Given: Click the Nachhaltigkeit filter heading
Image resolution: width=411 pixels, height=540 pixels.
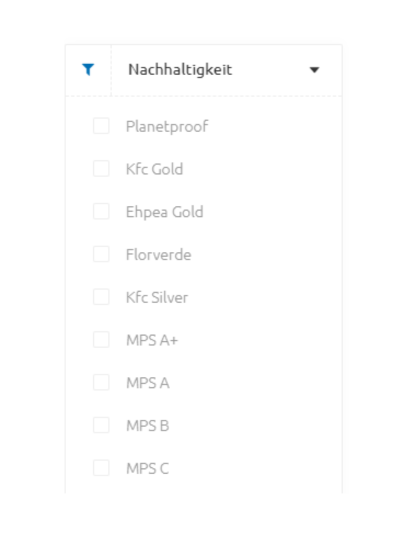Looking at the screenshot, I should [180, 70].
